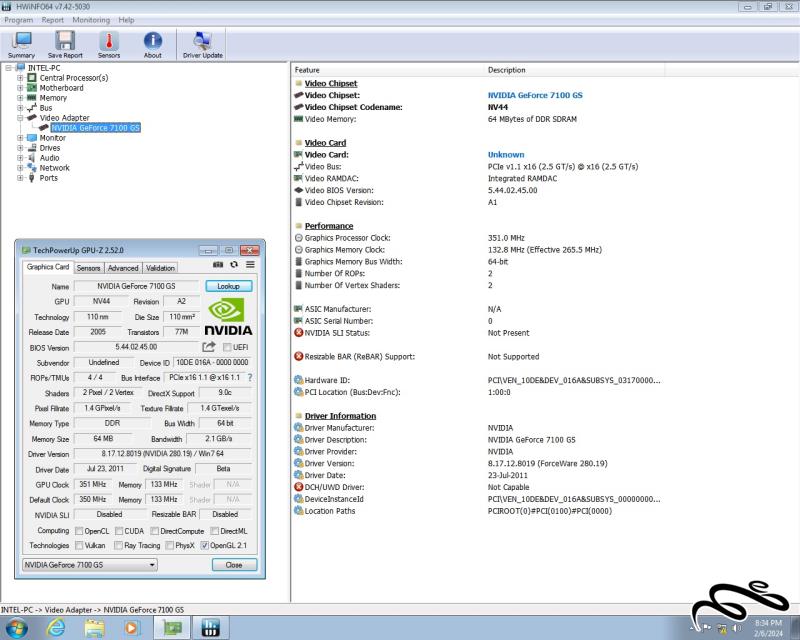
Task: Click the Windows Start orb
Action: click(x=16, y=628)
